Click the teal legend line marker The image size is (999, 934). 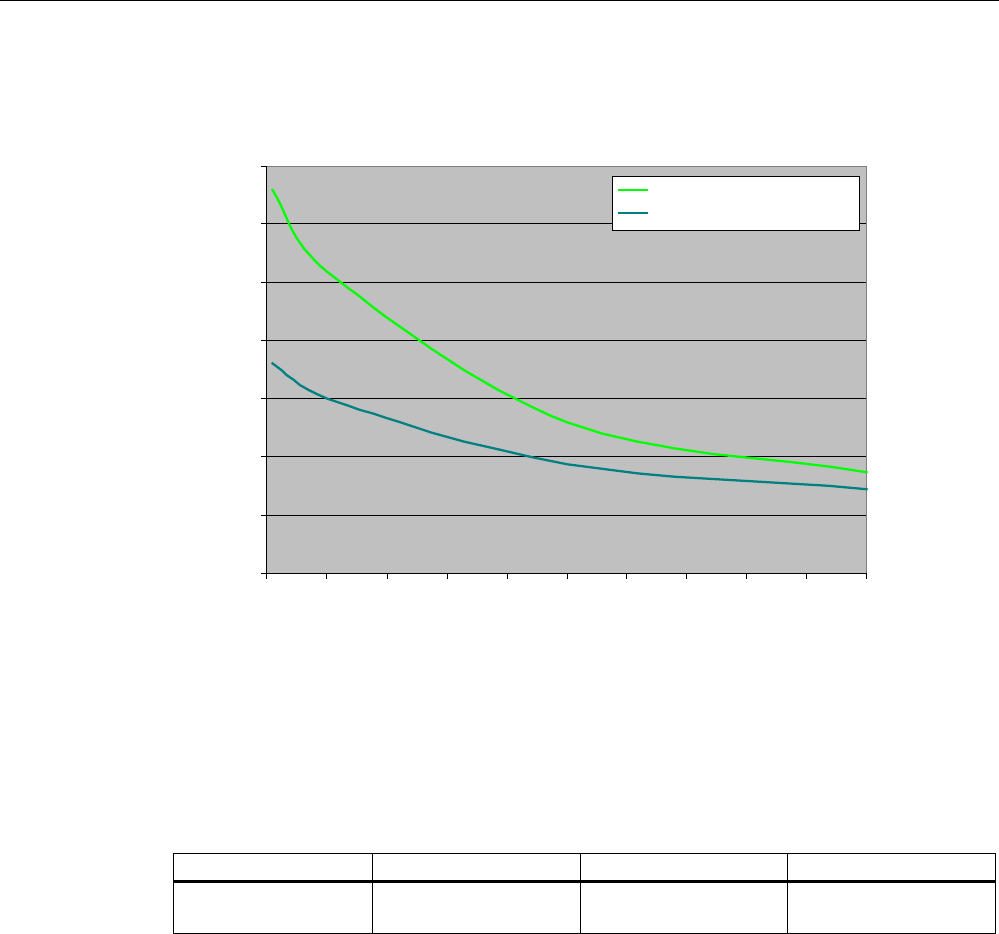(633, 213)
